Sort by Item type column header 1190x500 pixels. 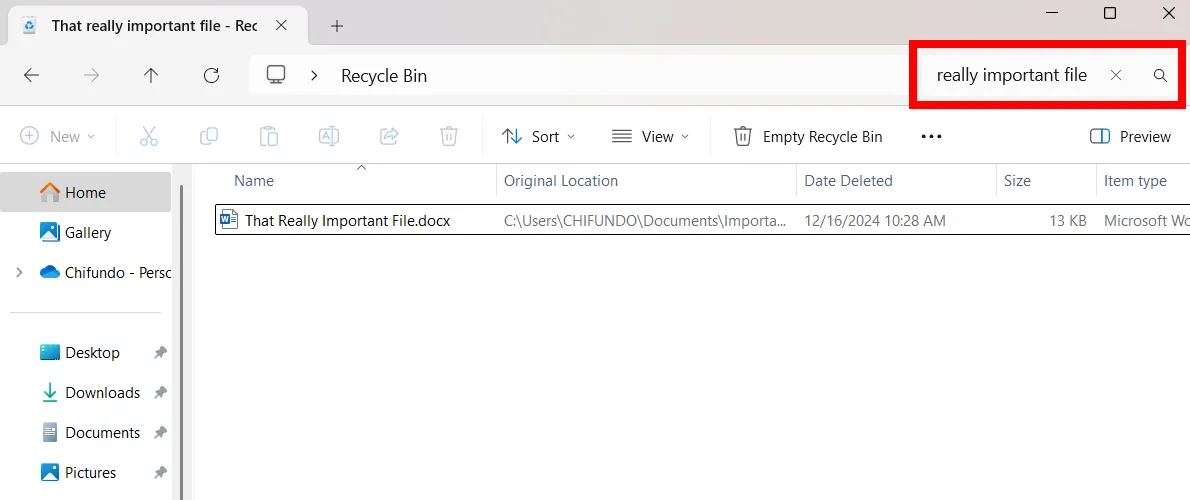[1135, 181]
